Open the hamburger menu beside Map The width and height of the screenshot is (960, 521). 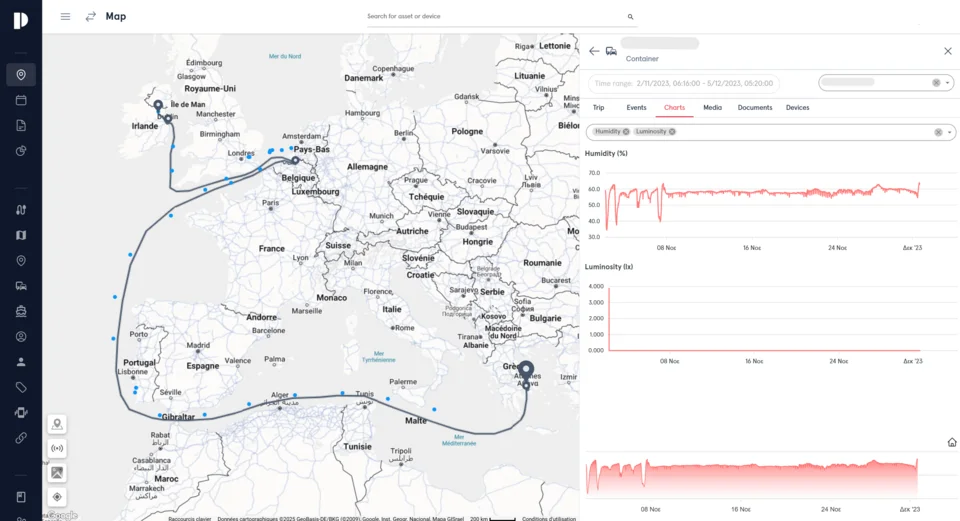tap(65, 16)
